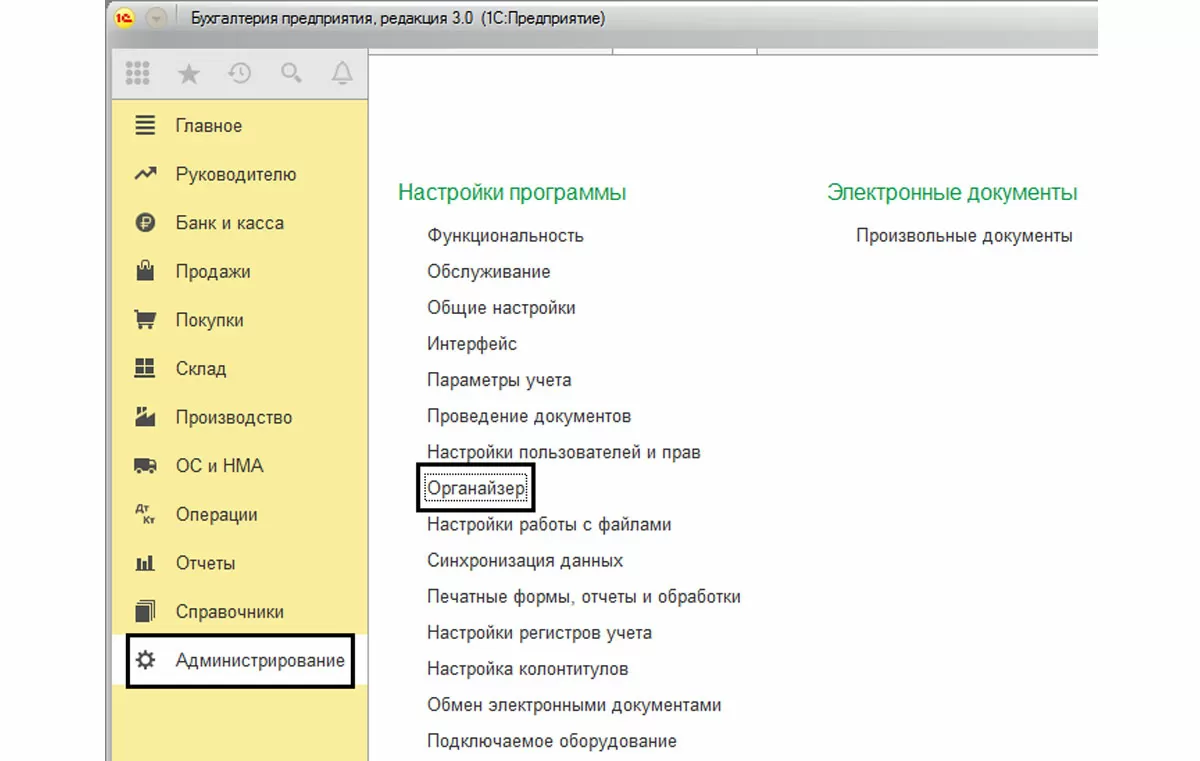Open the main menu dropdown arrow in title bar
1200x761 pixels.
pyautogui.click(x=155, y=18)
